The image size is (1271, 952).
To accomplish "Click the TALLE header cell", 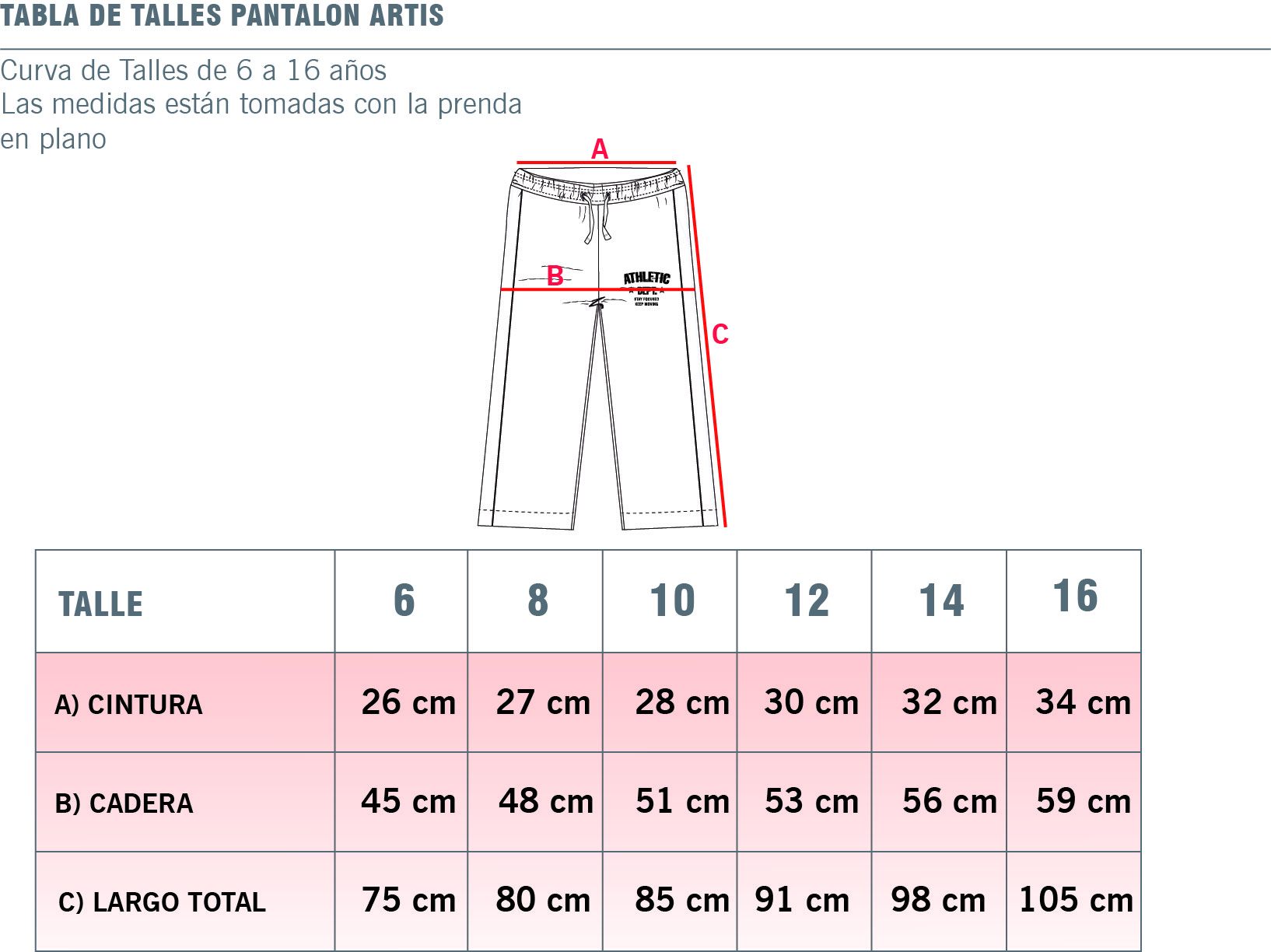I will (x=185, y=601).
